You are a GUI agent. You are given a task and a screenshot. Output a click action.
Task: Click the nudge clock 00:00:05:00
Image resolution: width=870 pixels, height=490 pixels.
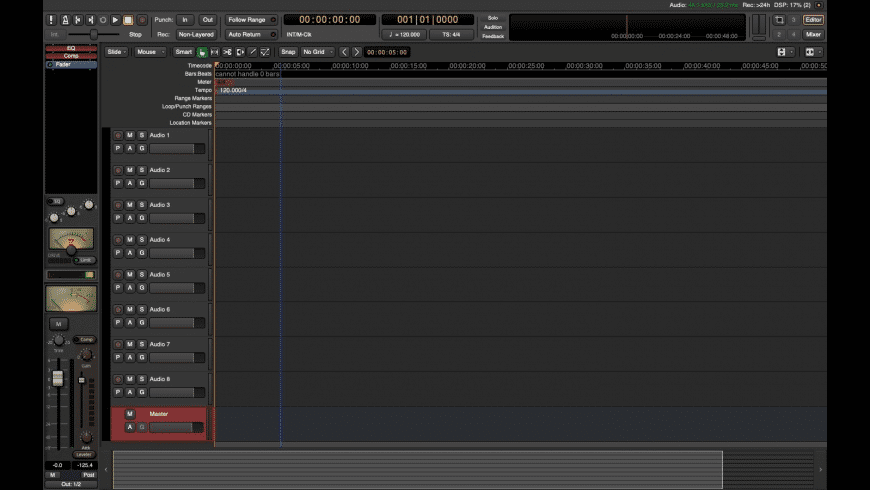387,52
